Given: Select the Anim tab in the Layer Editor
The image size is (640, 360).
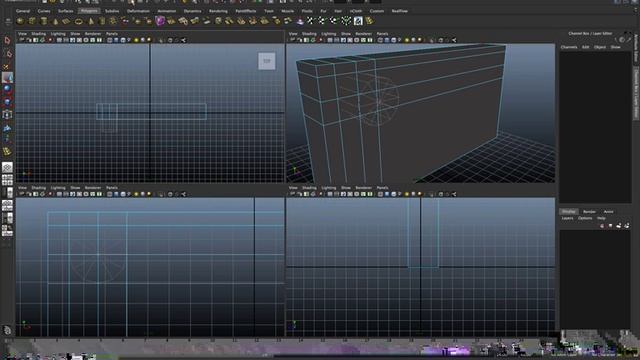Looking at the screenshot, I should [608, 211].
